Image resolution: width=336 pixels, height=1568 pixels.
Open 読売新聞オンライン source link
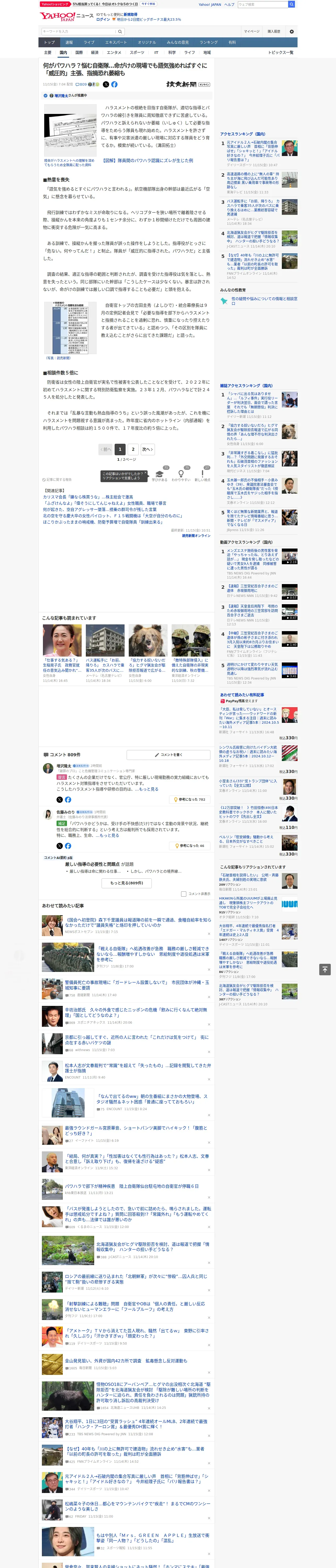196,536
